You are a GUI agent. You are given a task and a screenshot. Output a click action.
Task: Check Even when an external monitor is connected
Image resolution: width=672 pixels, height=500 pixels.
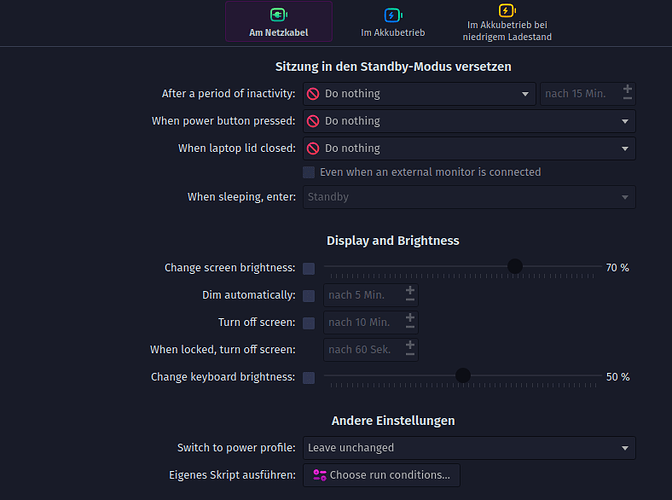click(x=309, y=172)
